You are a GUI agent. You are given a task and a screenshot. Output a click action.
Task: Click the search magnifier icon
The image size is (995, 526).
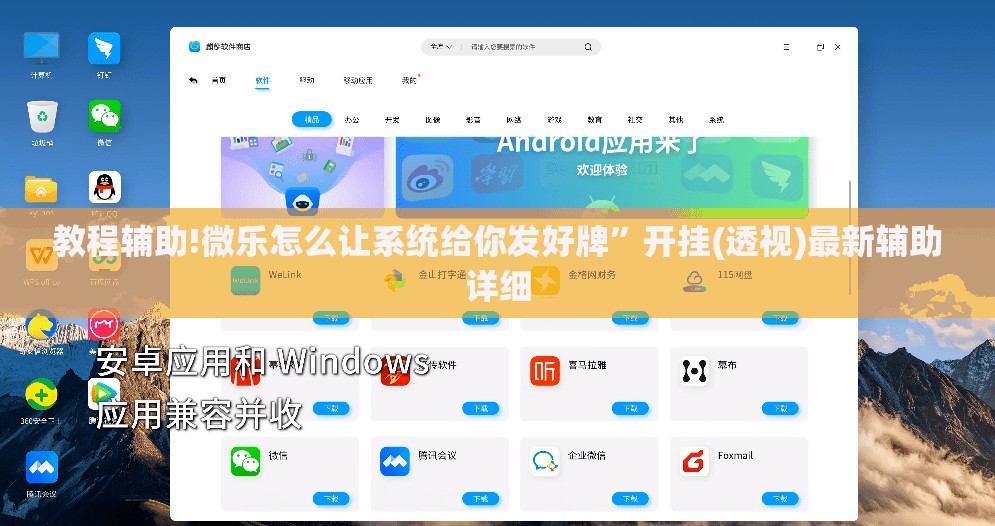tap(588, 47)
